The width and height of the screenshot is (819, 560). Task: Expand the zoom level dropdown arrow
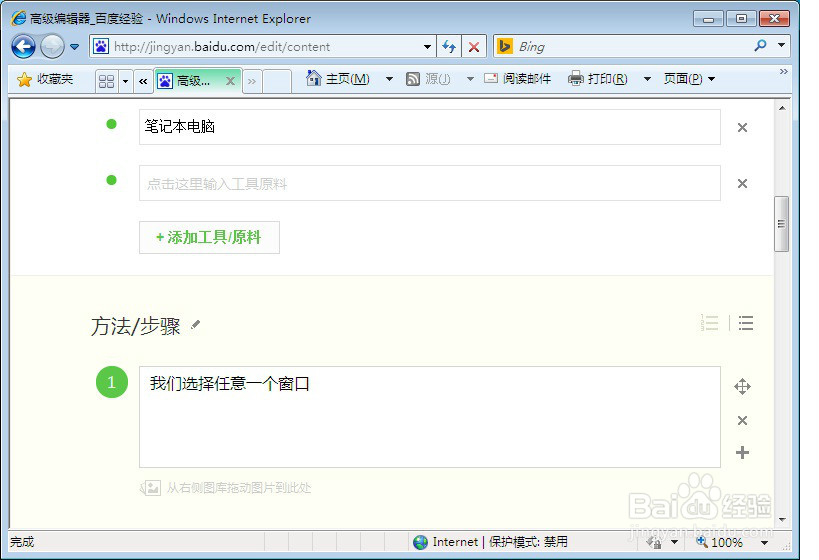tap(765, 543)
